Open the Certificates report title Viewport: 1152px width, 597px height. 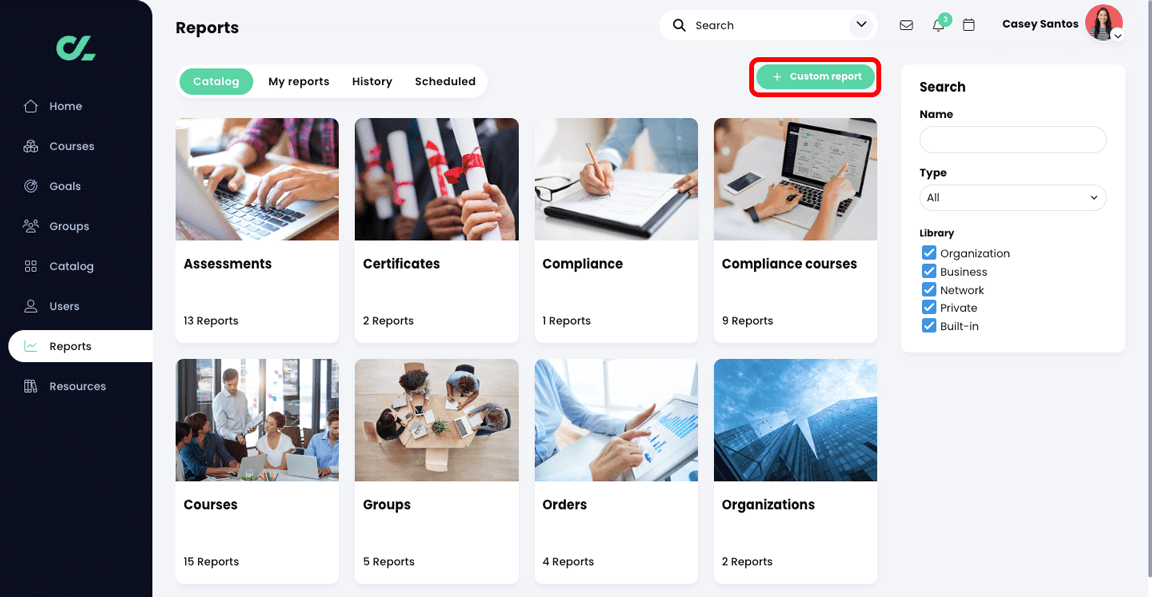[x=401, y=264]
